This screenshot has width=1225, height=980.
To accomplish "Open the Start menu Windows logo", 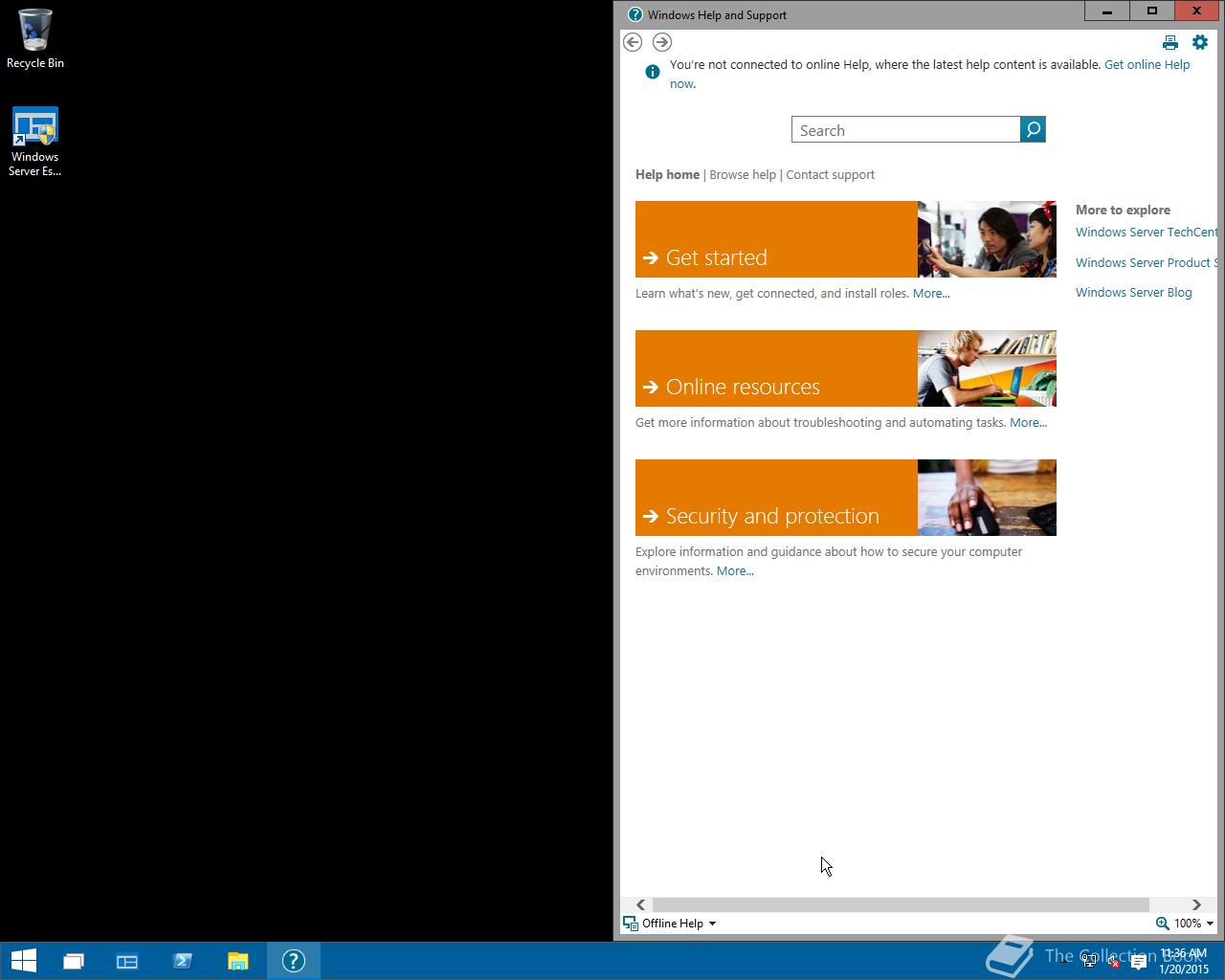I will (23, 961).
